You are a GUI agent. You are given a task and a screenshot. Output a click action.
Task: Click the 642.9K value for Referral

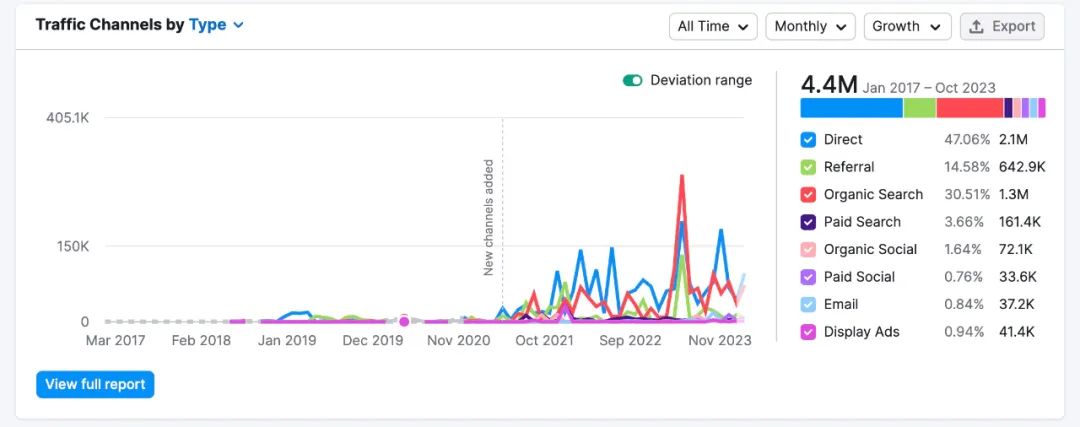tap(1022, 167)
